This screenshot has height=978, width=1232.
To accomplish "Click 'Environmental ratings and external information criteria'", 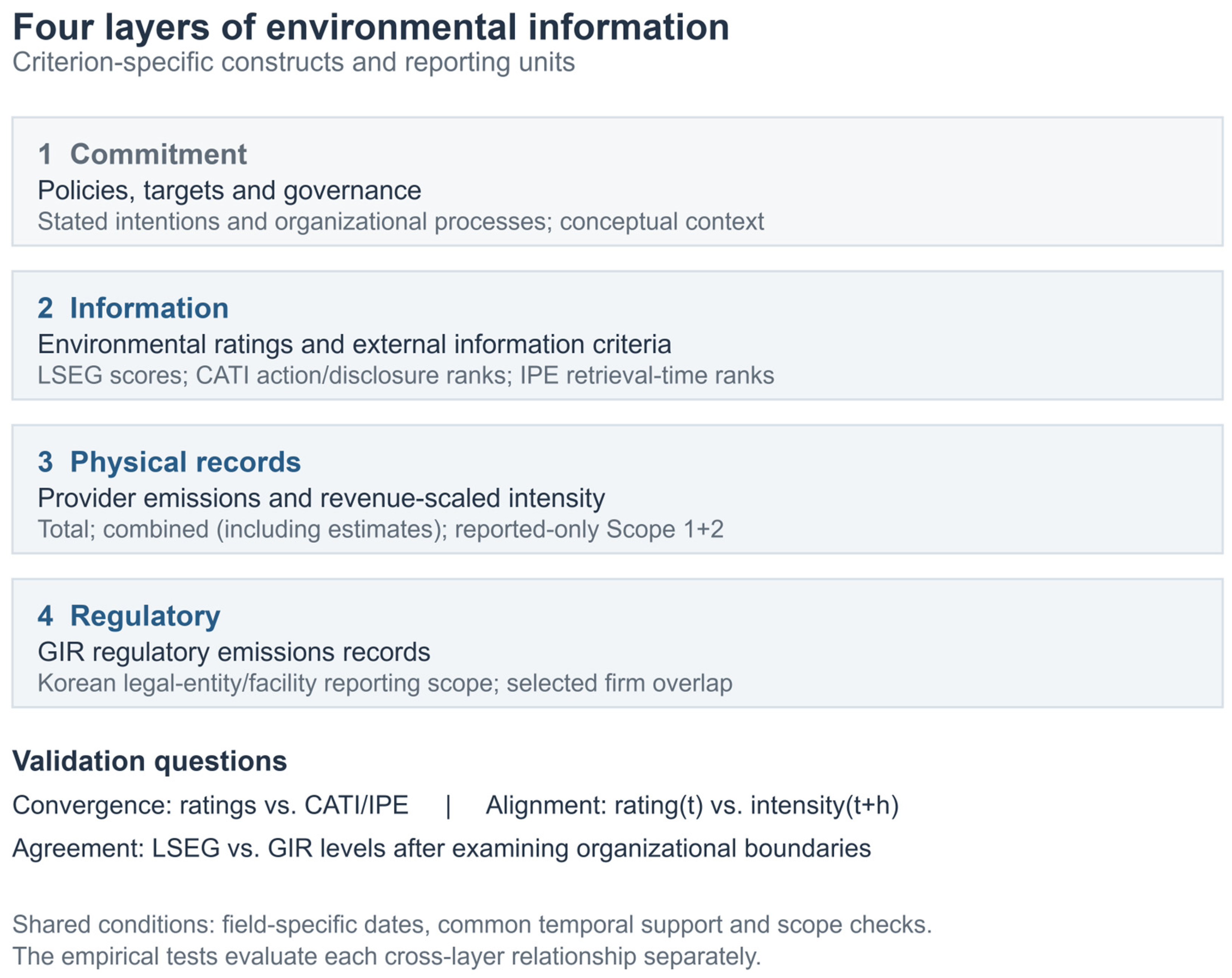I will point(354,345).
